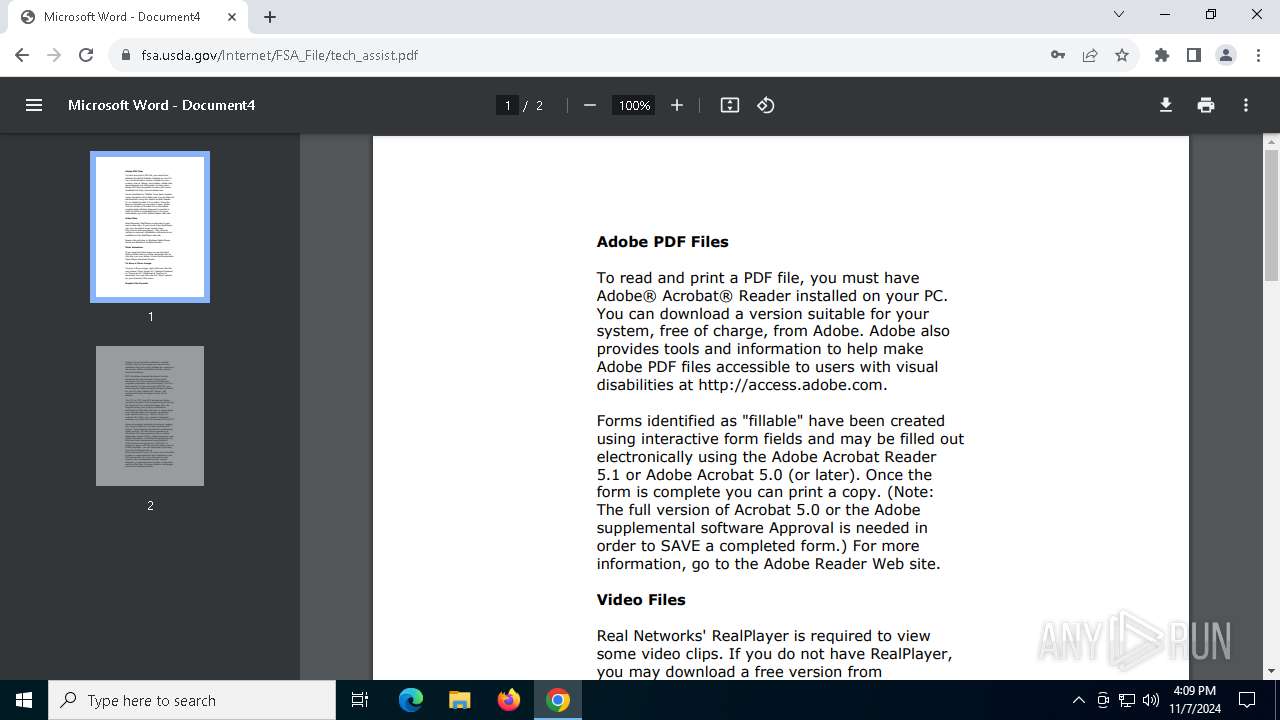This screenshot has width=1280, height=720.
Task: Click the 'Adobe PDF Files' heading
Action: [663, 242]
